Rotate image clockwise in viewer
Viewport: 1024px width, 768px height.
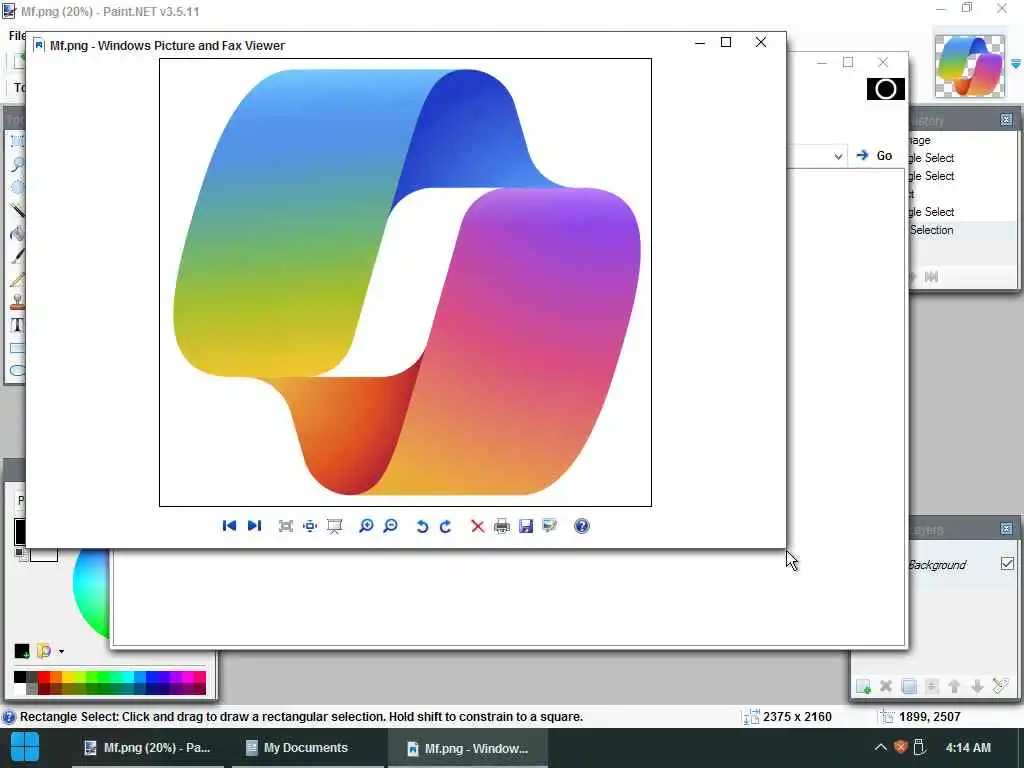446,526
